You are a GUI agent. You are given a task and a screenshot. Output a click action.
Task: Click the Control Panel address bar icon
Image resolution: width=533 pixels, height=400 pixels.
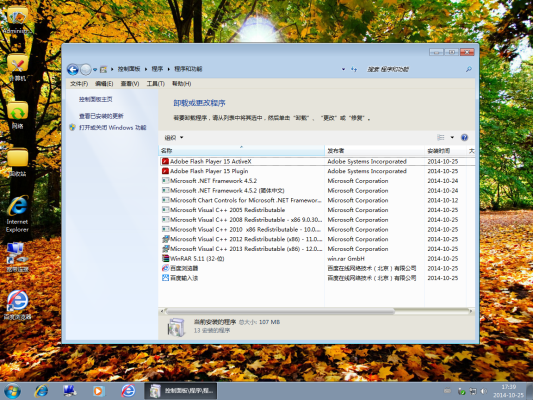[x=103, y=69]
